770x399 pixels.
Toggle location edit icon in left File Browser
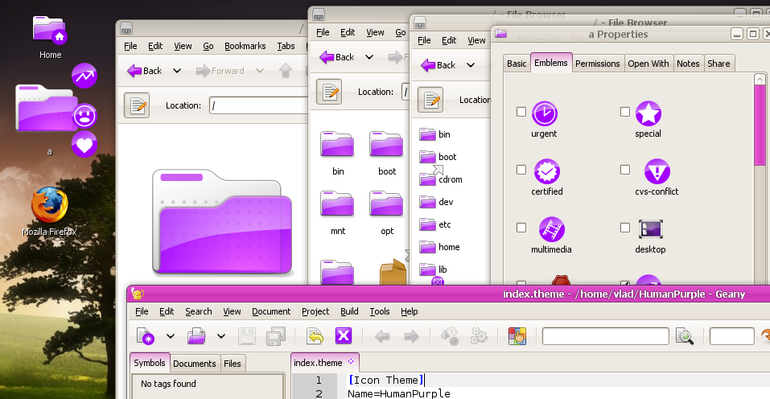point(137,105)
